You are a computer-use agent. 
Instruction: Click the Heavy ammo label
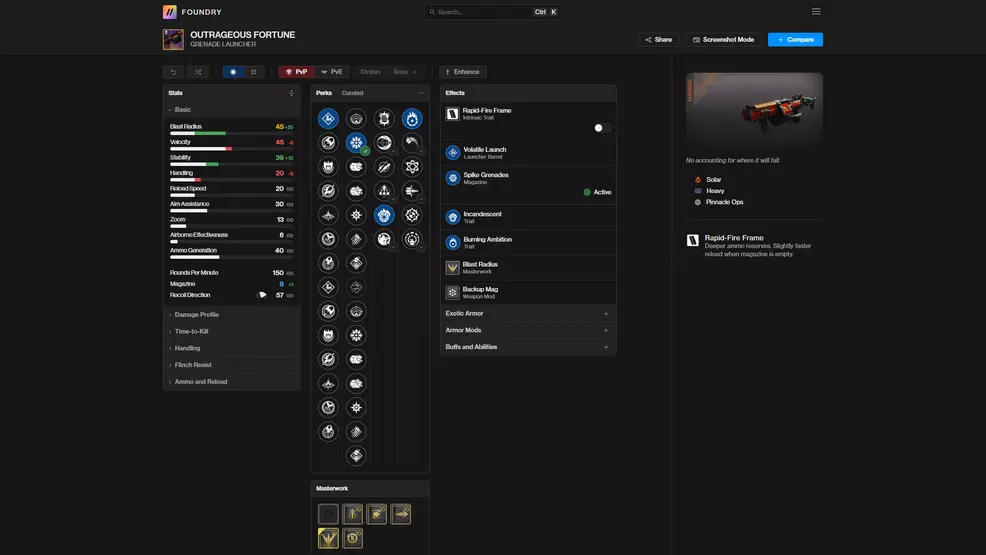[x=715, y=191]
